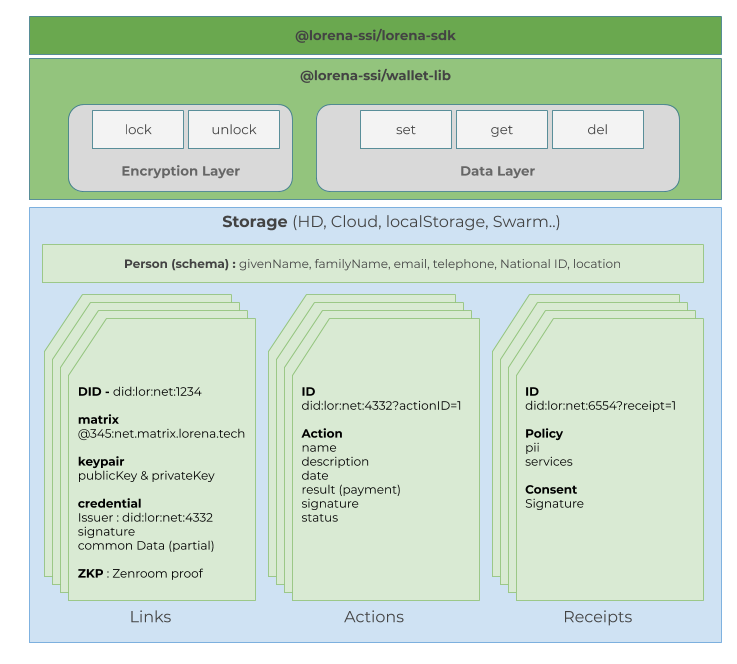Click the @lorena-ssi/lorena-sdk bar
This screenshot has width=737, height=664.
[375, 36]
